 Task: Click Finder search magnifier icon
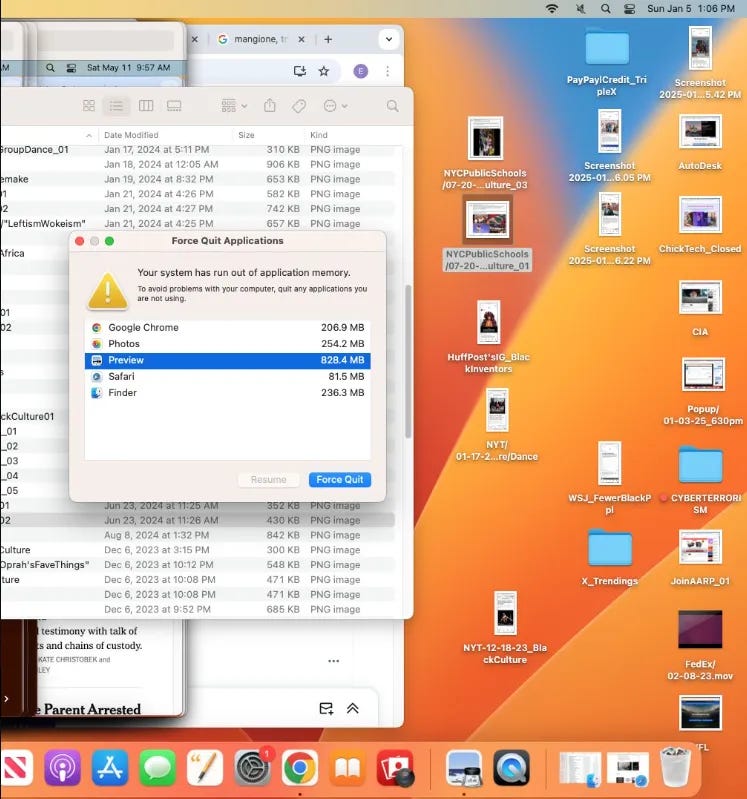click(392, 106)
